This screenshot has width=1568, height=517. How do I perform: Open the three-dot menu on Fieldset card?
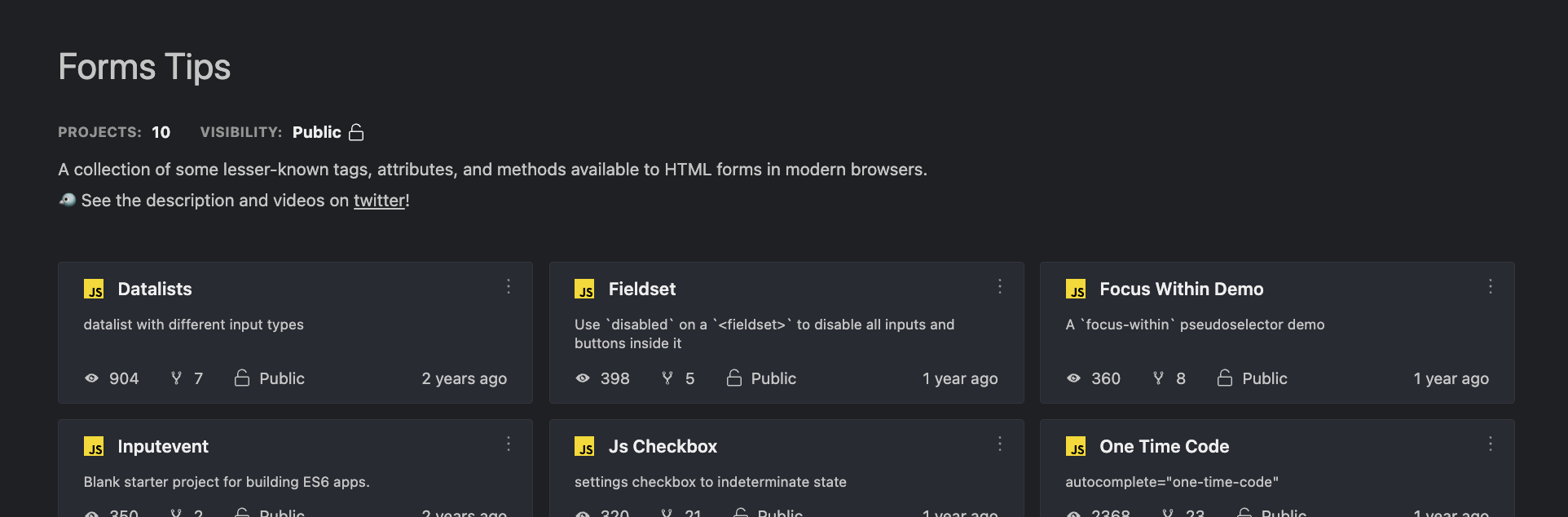[x=1000, y=286]
